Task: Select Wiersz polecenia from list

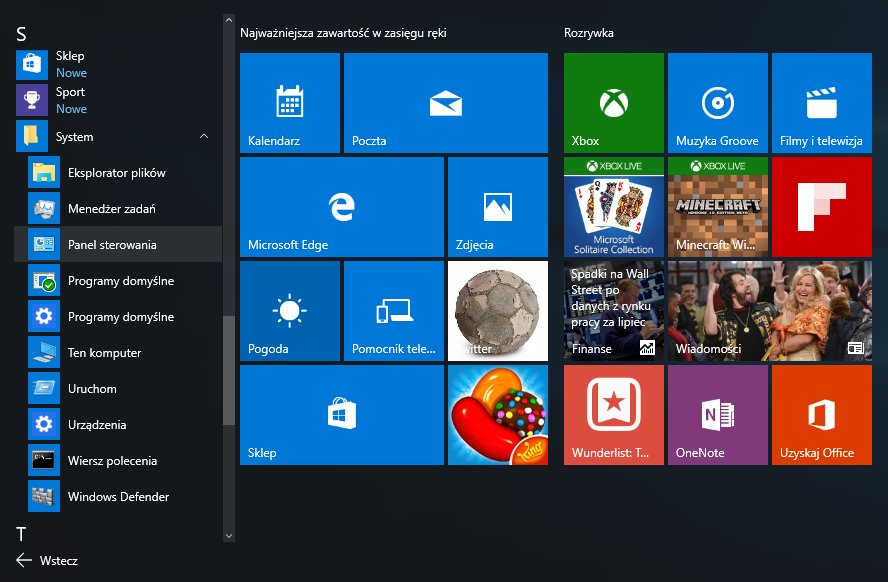Action: 112,461
